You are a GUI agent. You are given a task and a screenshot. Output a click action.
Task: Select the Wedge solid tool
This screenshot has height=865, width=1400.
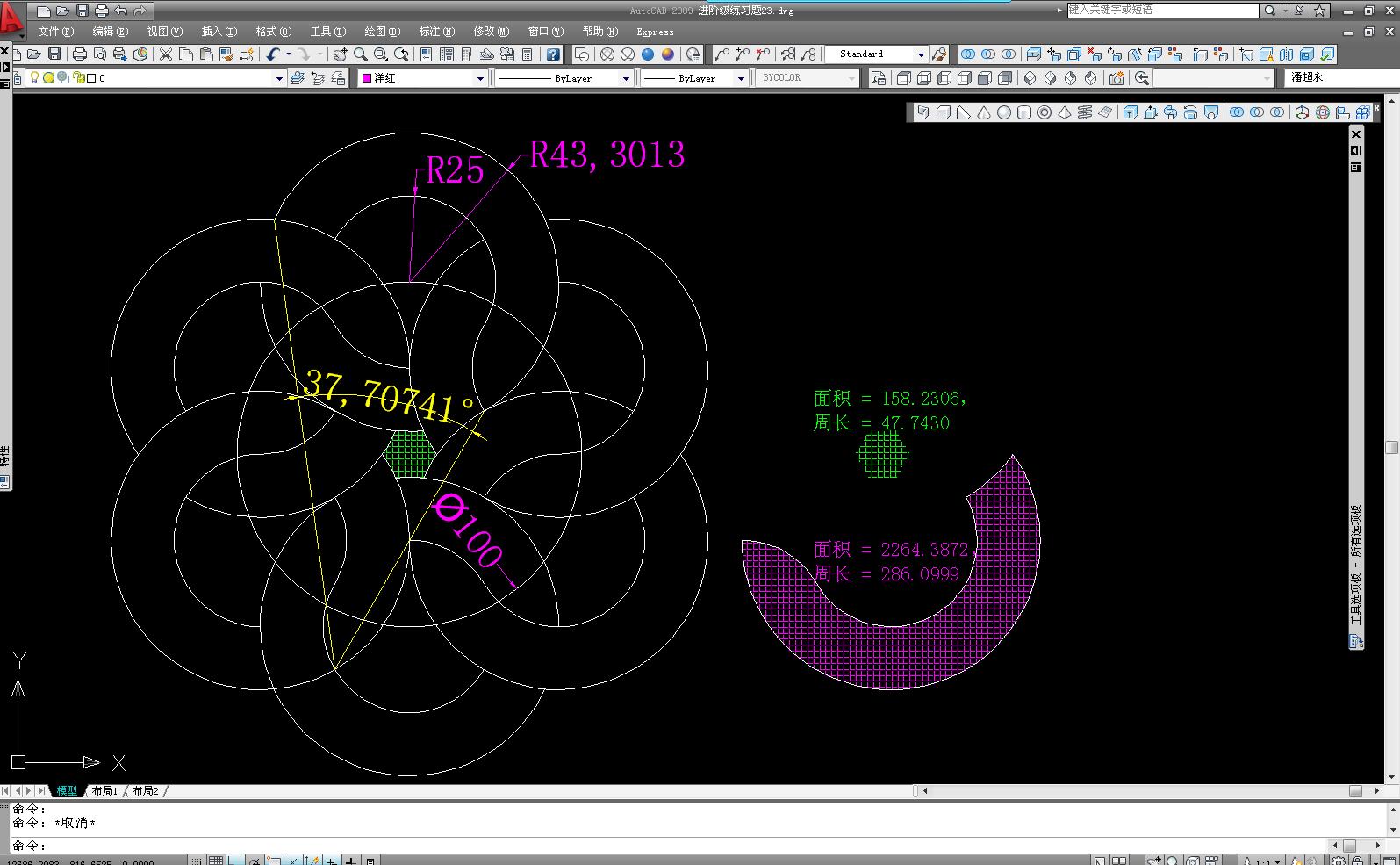(964, 112)
